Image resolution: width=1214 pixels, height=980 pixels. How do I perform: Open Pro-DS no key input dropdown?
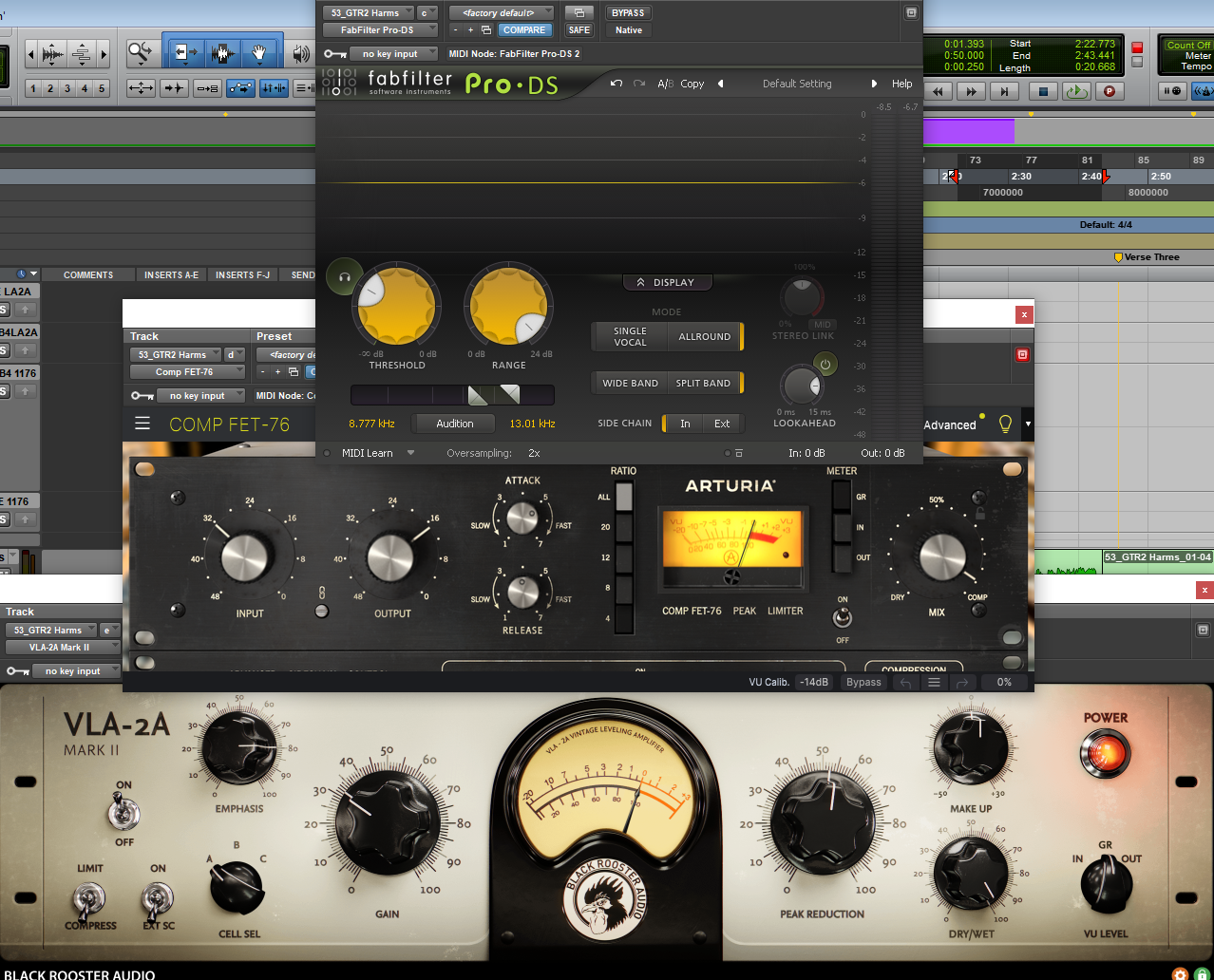click(x=393, y=53)
